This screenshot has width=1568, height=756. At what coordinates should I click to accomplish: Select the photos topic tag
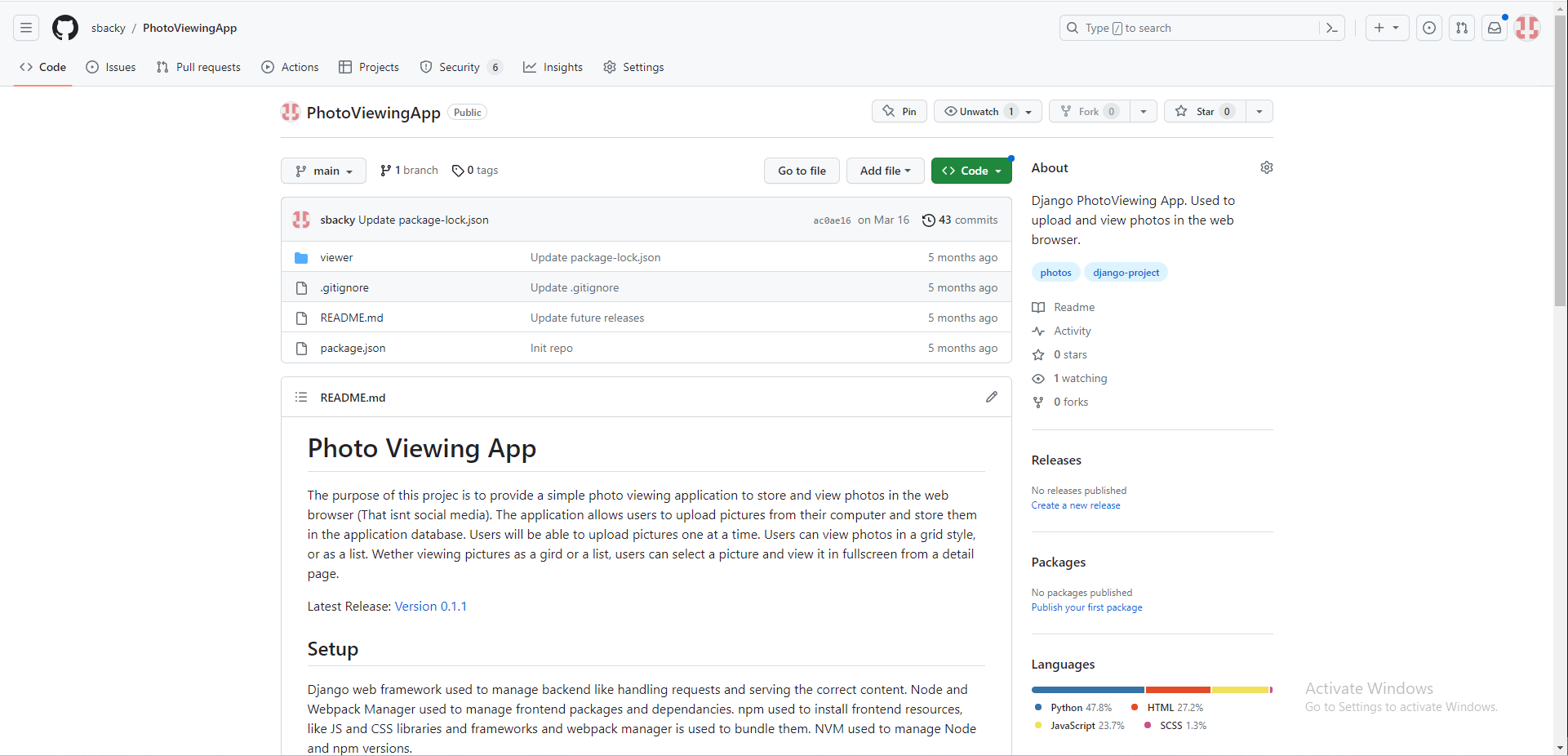[1055, 273]
